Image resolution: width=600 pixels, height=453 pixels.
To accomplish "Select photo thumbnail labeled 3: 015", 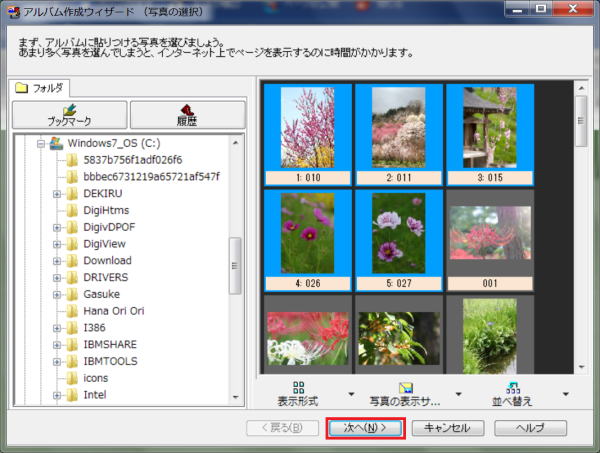I will coord(490,135).
